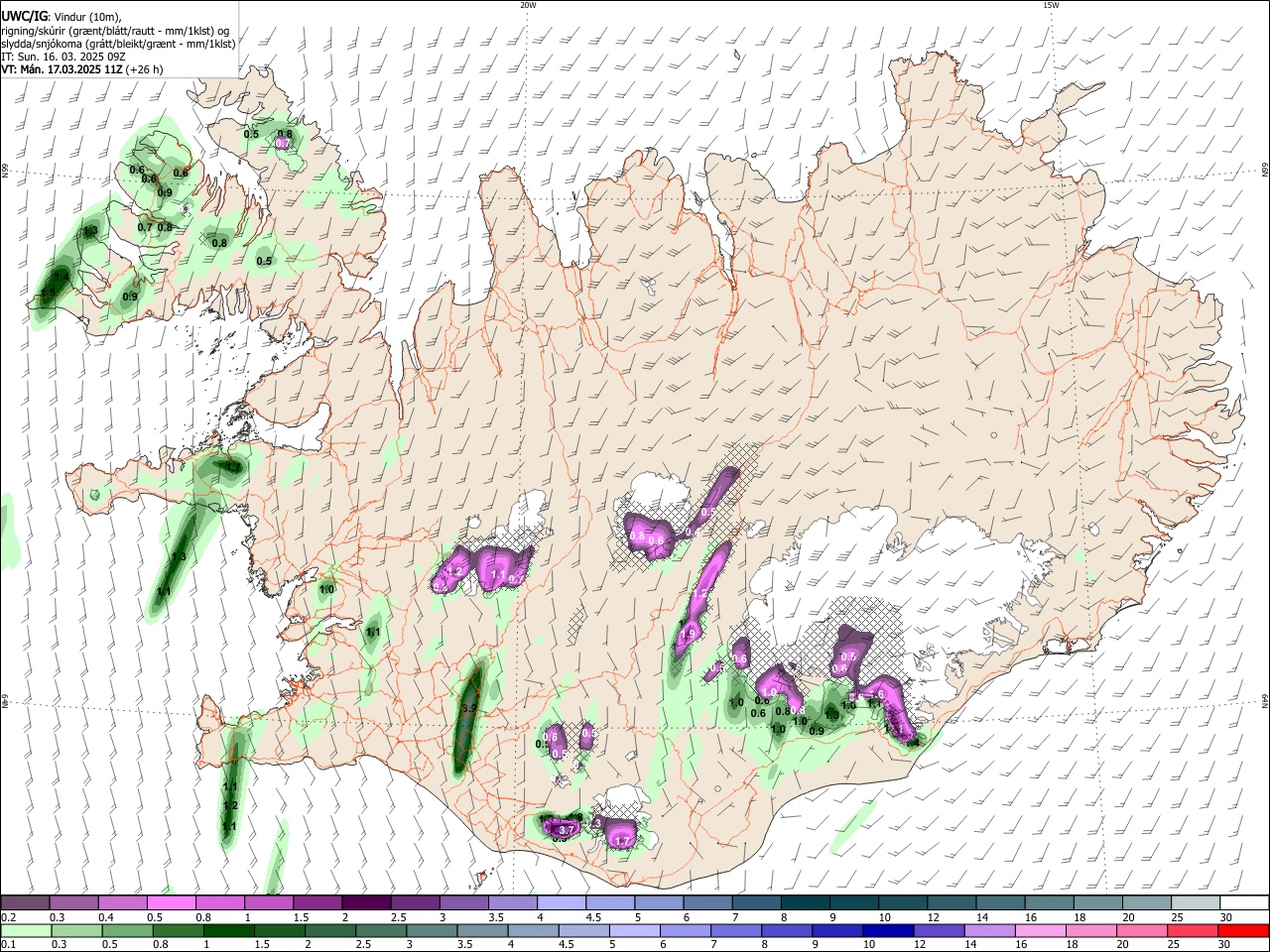Pick the top-row legend swatch labeled 0.2

coord(25,902)
